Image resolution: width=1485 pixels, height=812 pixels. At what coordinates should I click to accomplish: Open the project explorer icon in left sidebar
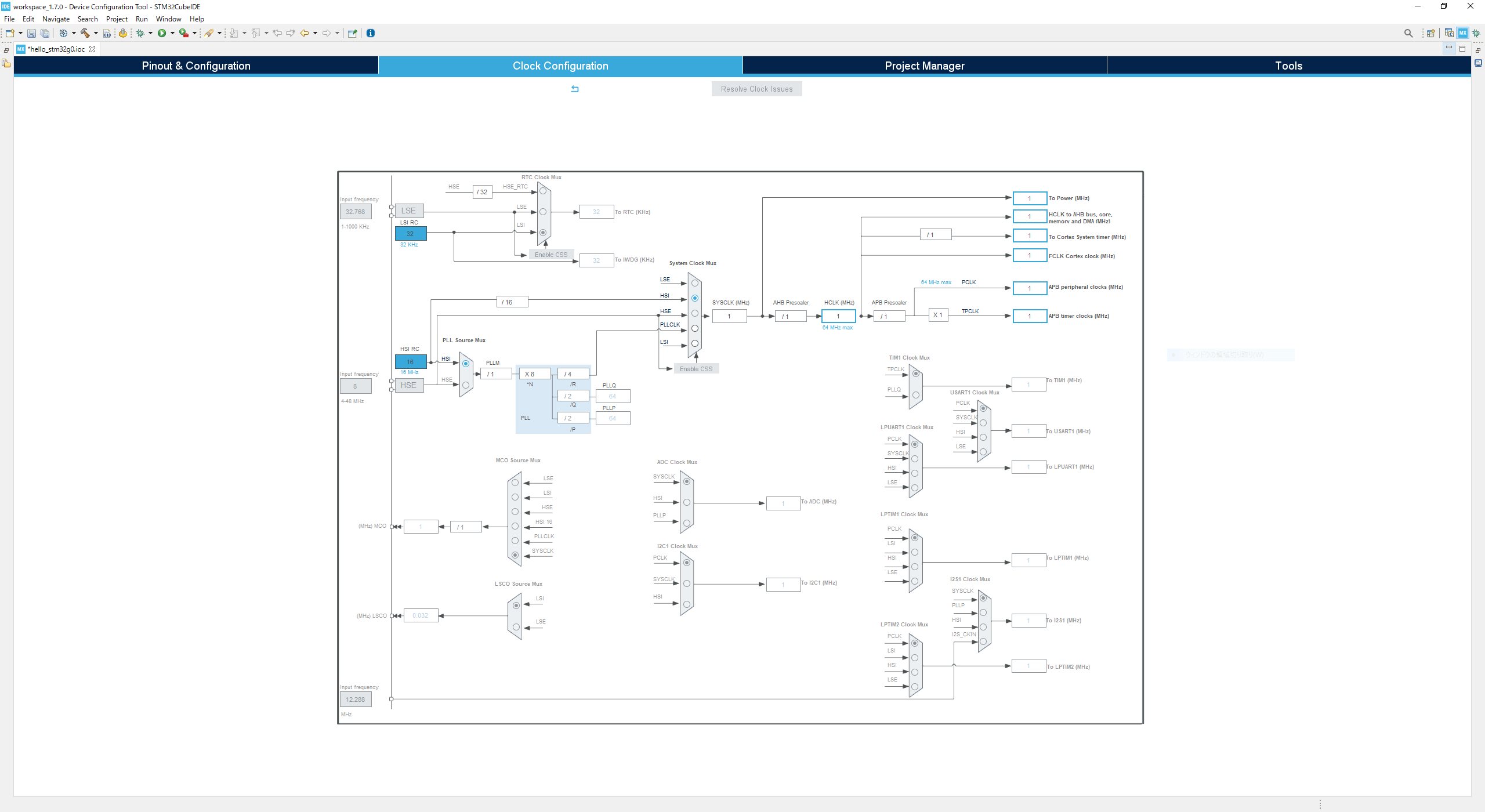pyautogui.click(x=6, y=63)
